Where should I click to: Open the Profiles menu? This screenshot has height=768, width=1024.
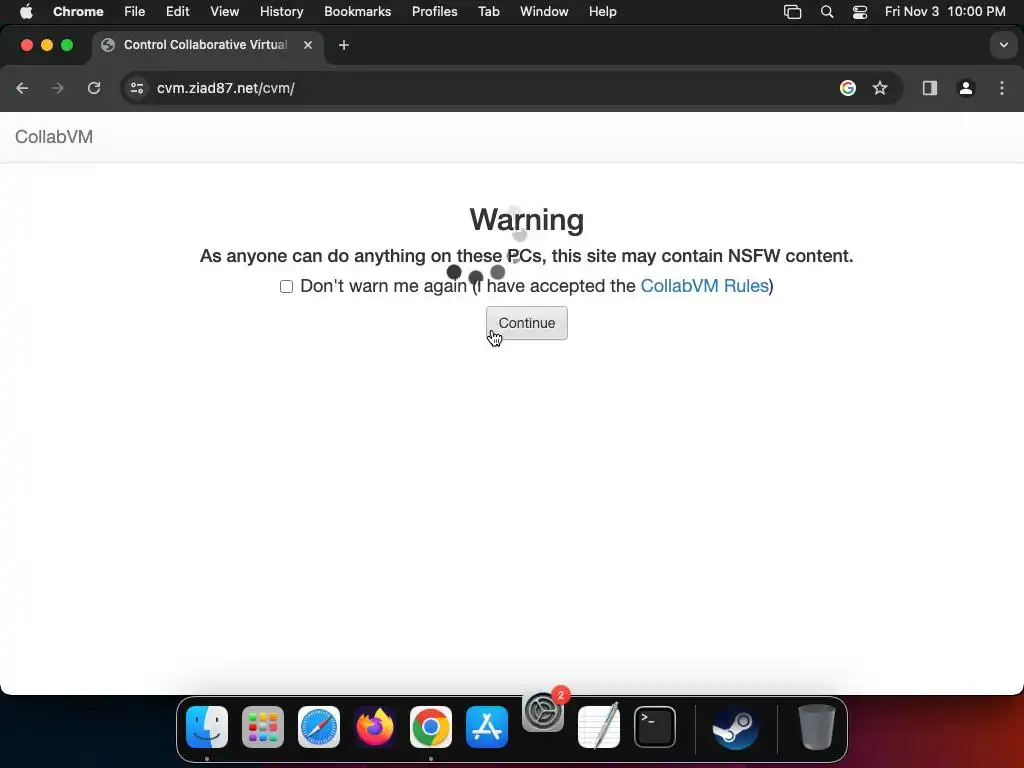point(434,12)
